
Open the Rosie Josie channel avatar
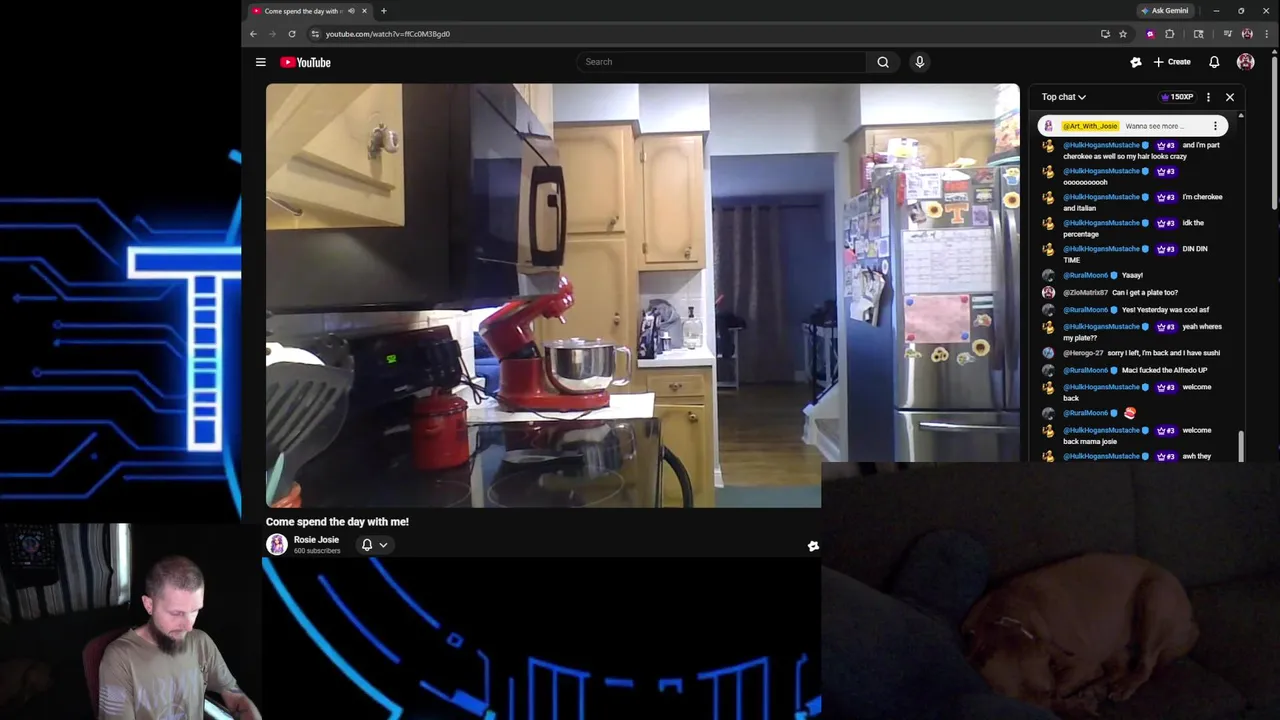tap(277, 544)
